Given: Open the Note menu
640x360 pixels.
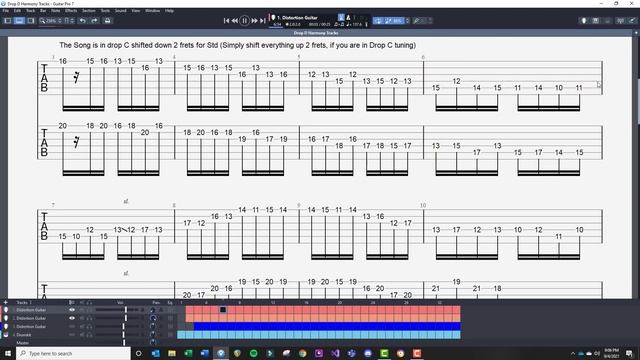Looking at the screenshot, I should (56, 11).
